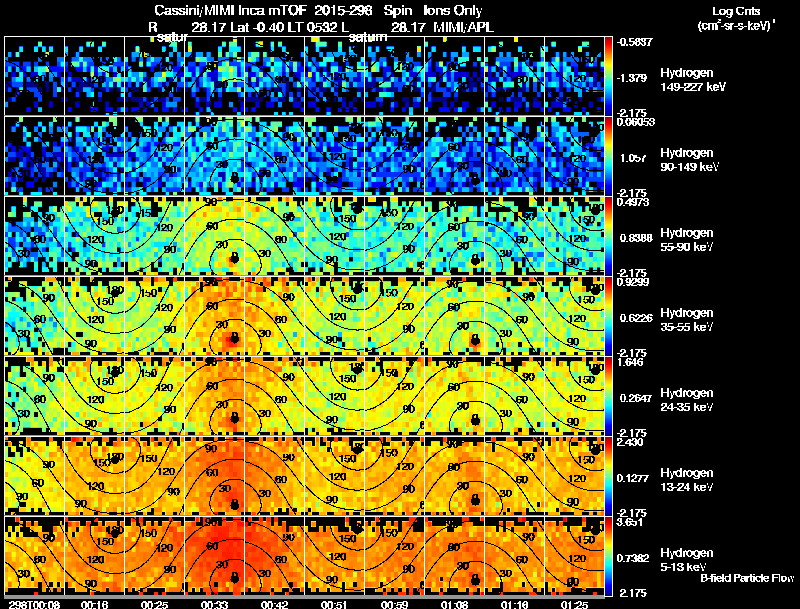Viewport: 800px width, 609px height.
Task: Click the '00:25' time axis label
Action: [155, 604]
